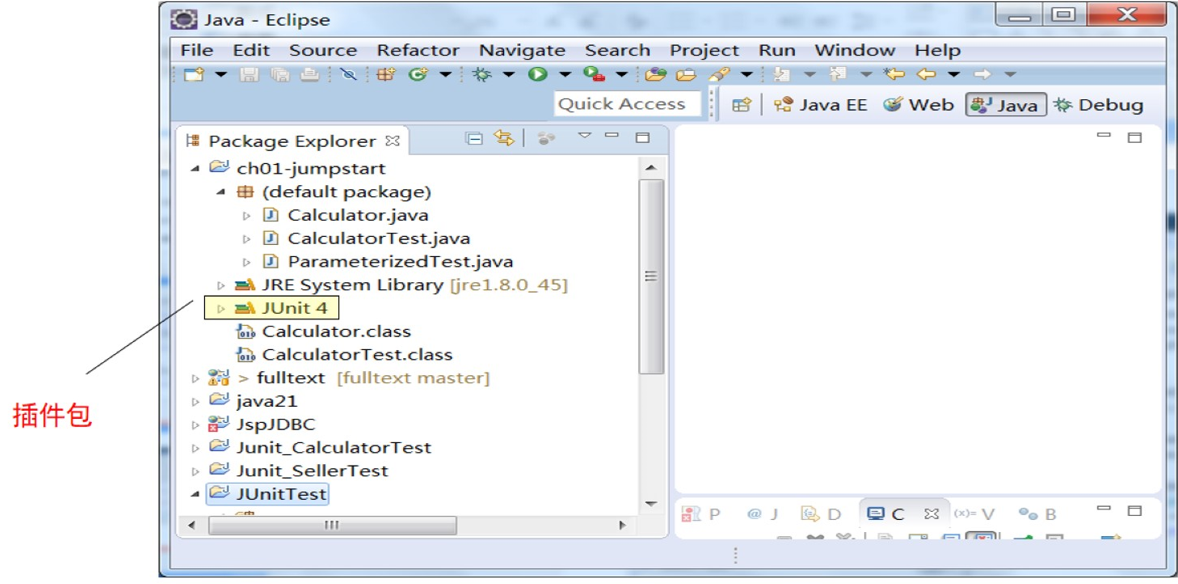This screenshot has width=1178, height=584.
Task: Open the Project menu
Action: click(x=705, y=50)
